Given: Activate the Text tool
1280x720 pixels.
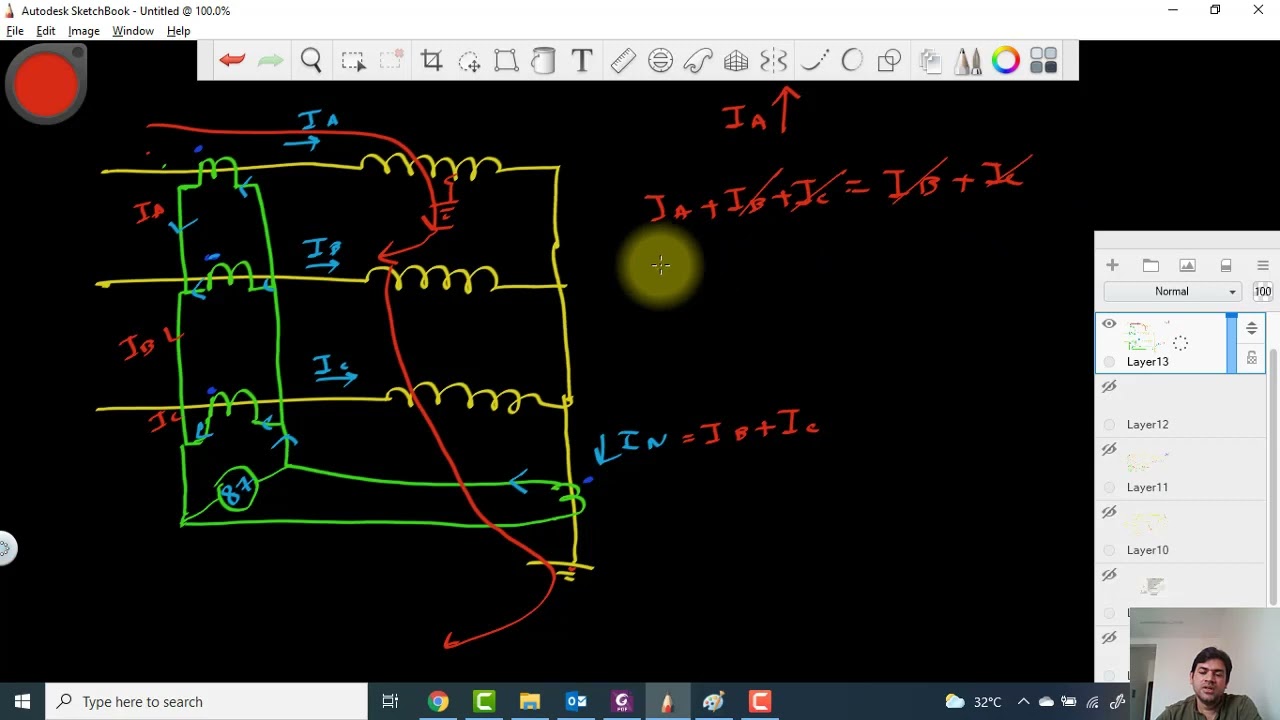Looking at the screenshot, I should click(x=582, y=61).
